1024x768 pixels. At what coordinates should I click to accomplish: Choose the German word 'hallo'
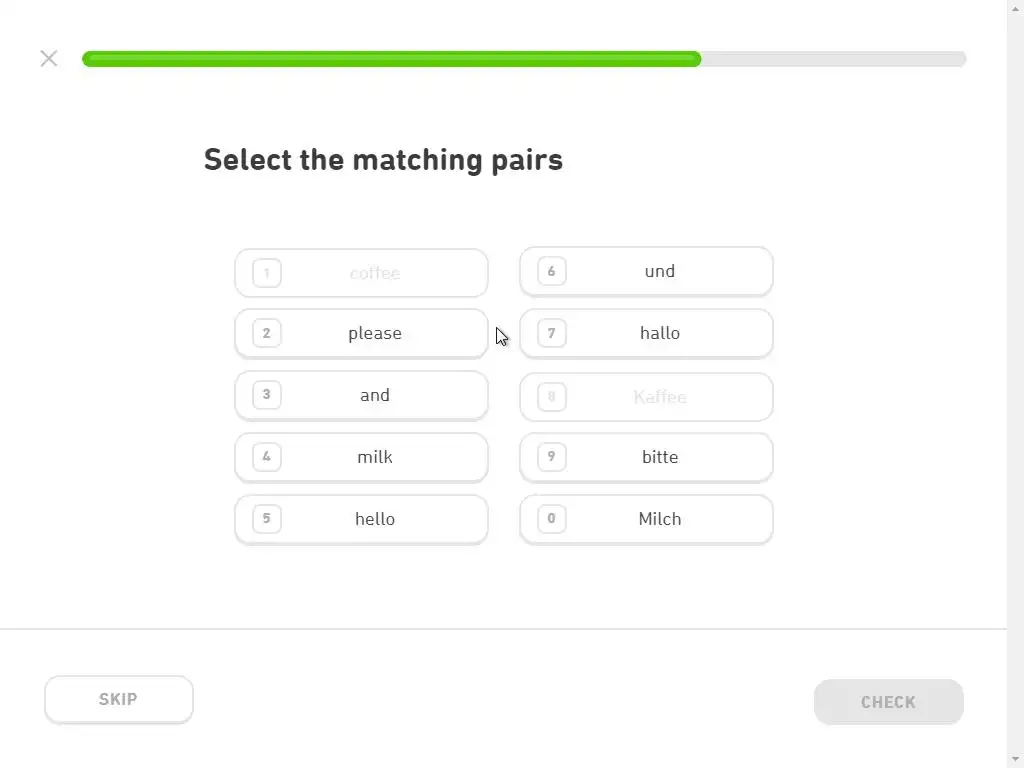[x=659, y=333]
